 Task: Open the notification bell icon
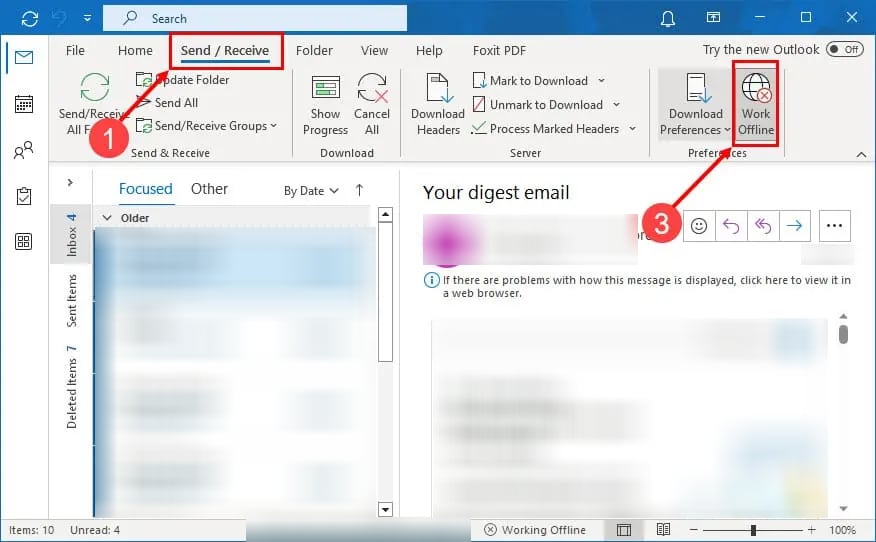[x=668, y=18]
